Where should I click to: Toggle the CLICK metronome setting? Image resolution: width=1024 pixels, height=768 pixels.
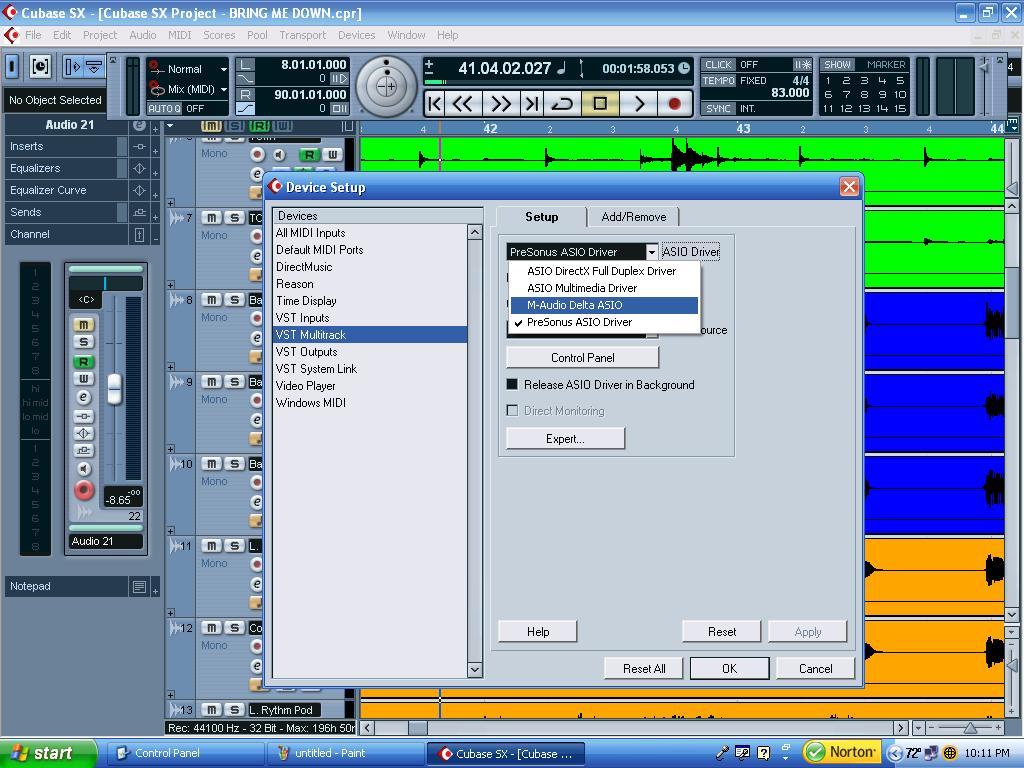[718, 65]
